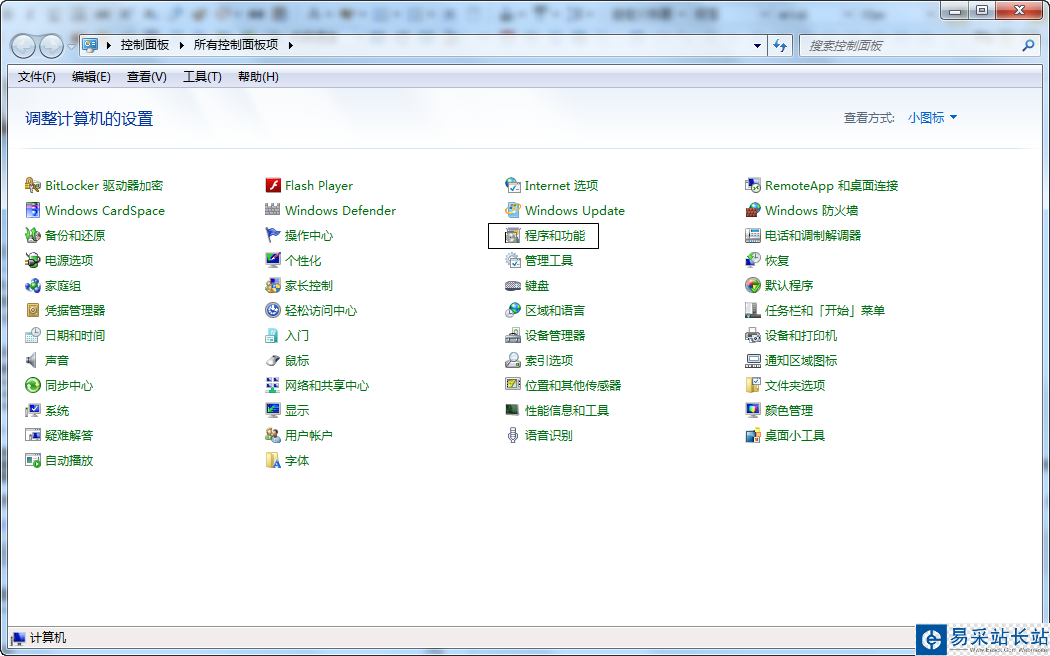Open the 帮助(H) menu

(258, 77)
